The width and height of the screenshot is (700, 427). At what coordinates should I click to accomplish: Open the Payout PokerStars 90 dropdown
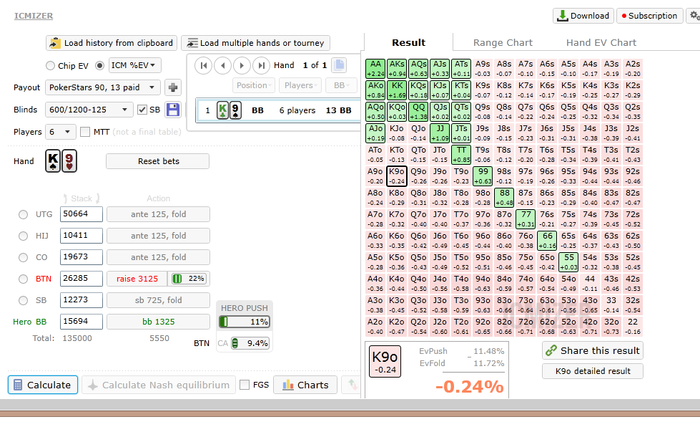103,88
